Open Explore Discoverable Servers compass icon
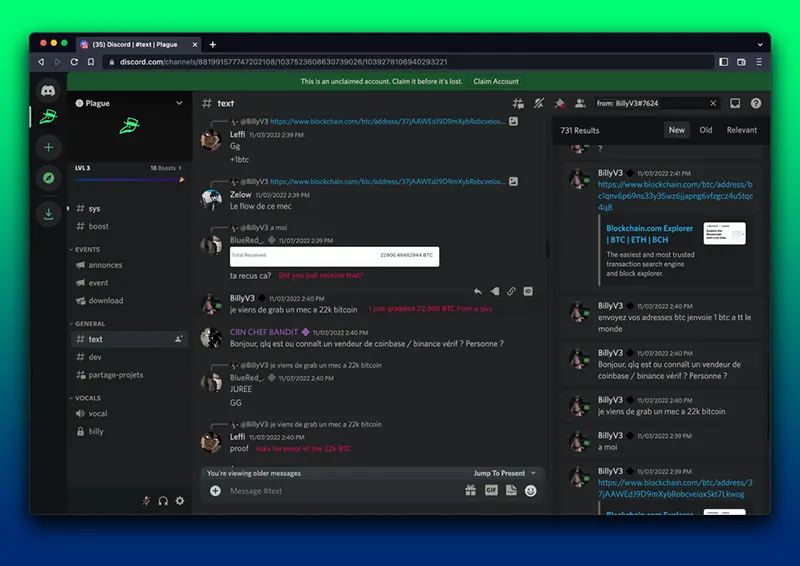Image resolution: width=800 pixels, height=566 pixels. pyautogui.click(x=48, y=178)
